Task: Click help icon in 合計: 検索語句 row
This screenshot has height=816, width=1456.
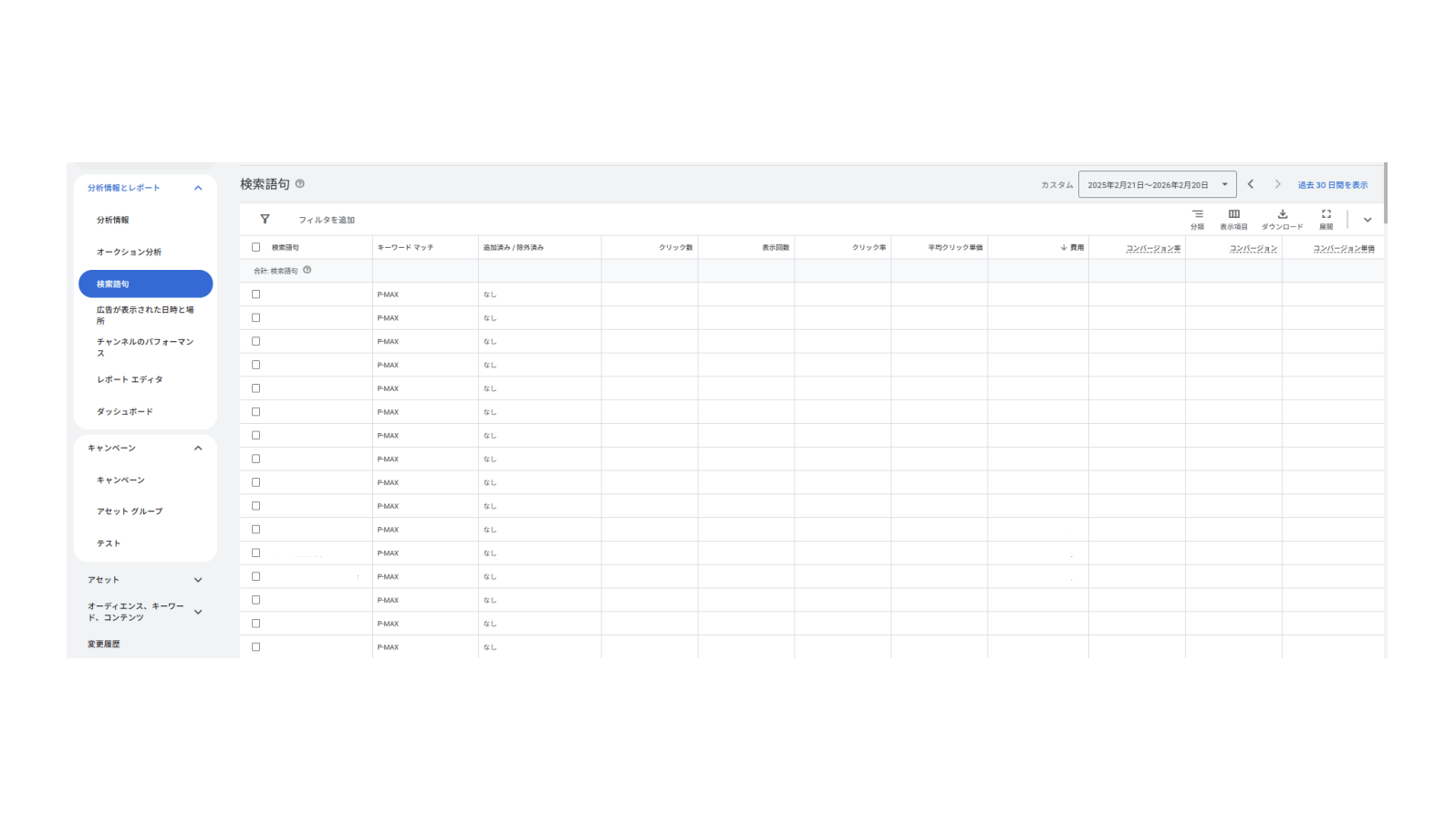Action: tap(307, 270)
